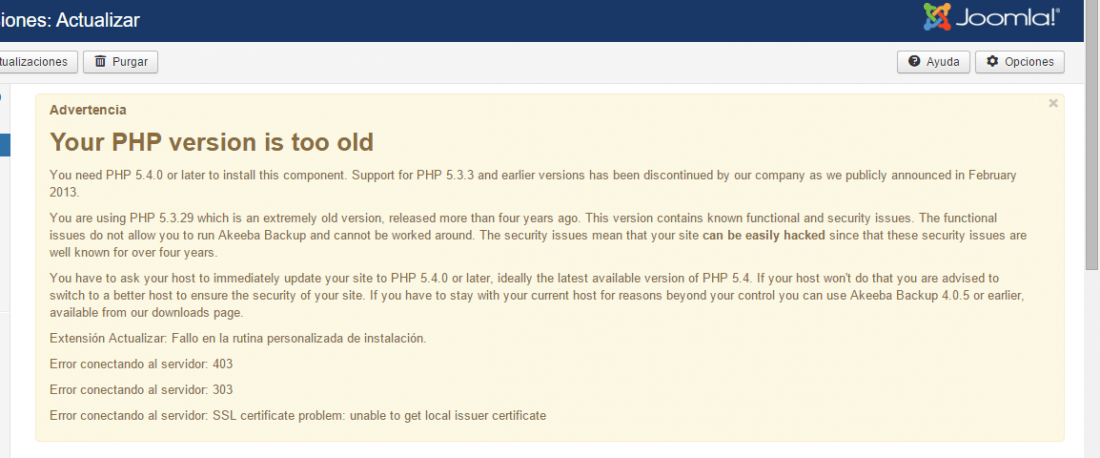This screenshot has height=458, width=1100.
Task: Click the 'Extensión Actualizar: Fallo en la rutina' line
Action: (x=238, y=339)
